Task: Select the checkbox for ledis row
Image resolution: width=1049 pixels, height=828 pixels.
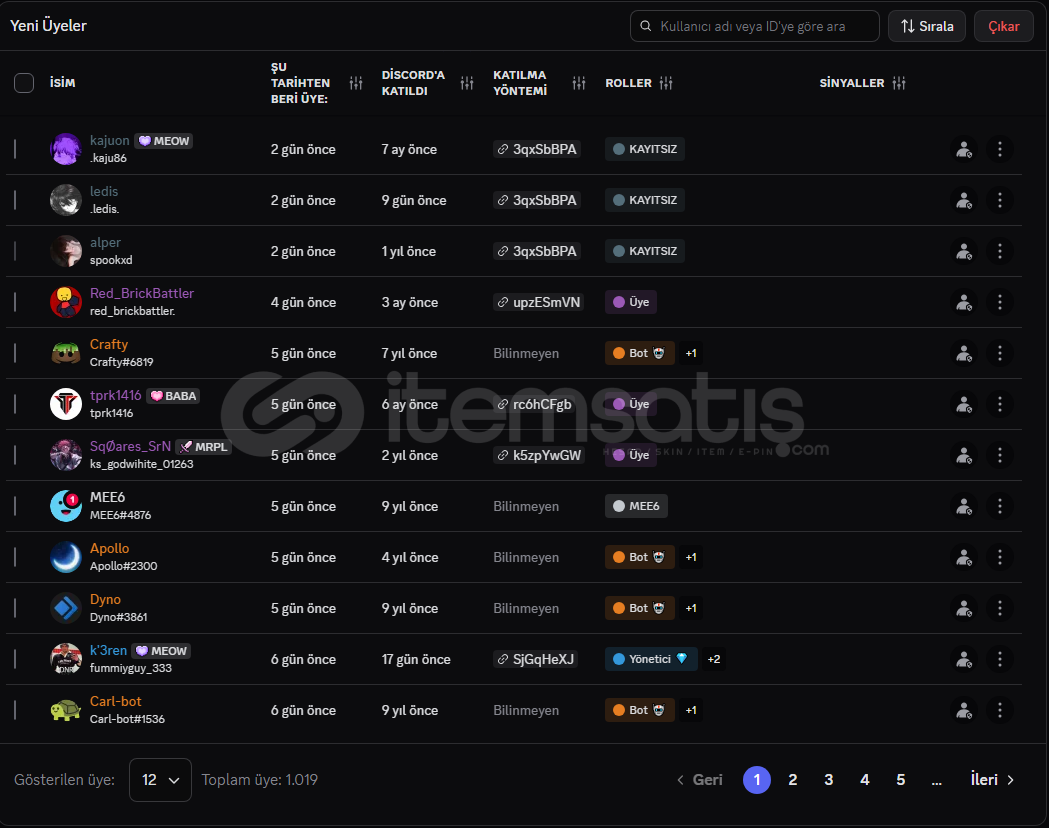Action: click(x=15, y=200)
